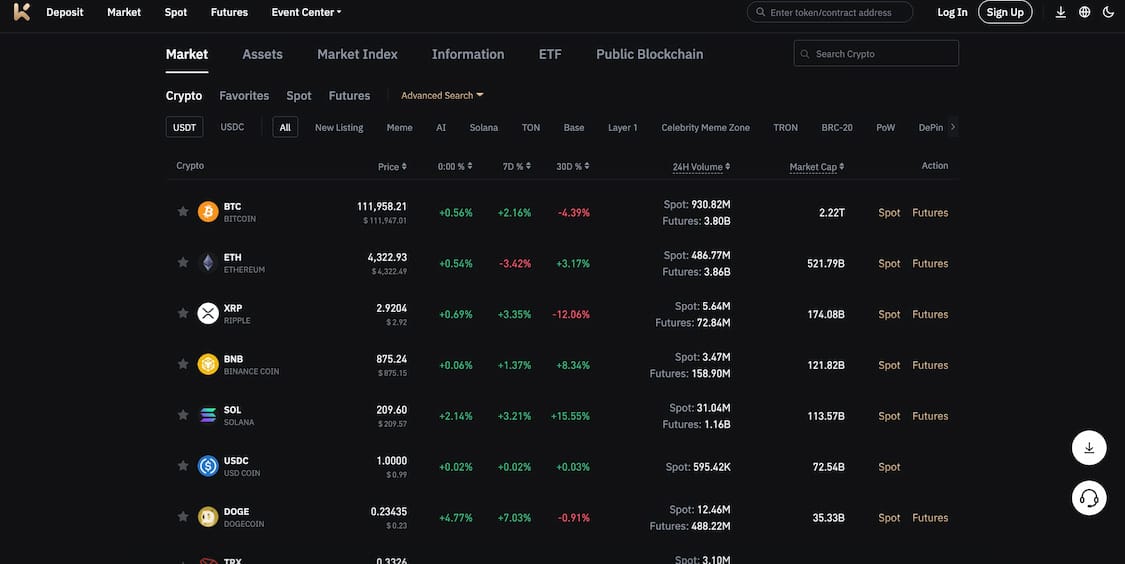
Task: Switch to the Assets tab
Action: click(x=262, y=54)
